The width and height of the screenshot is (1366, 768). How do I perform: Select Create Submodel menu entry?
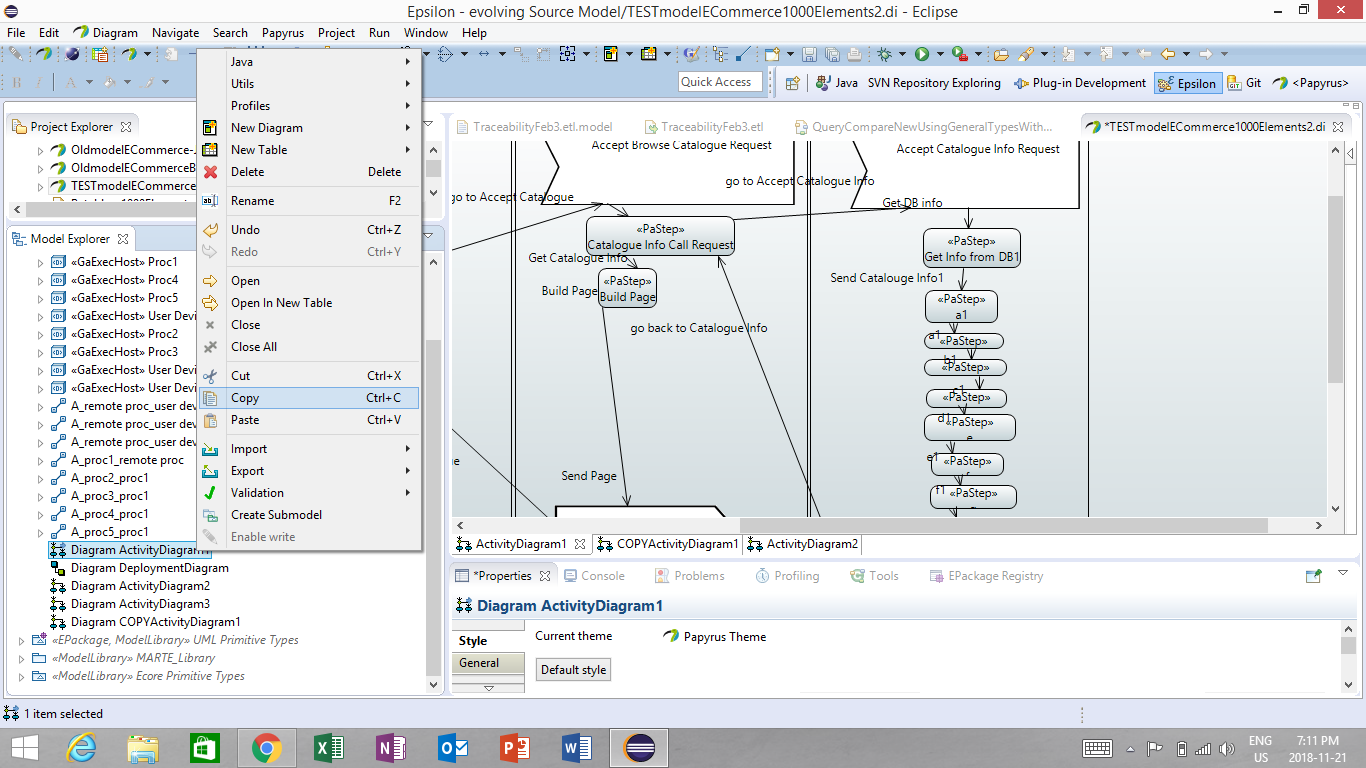[309, 515]
